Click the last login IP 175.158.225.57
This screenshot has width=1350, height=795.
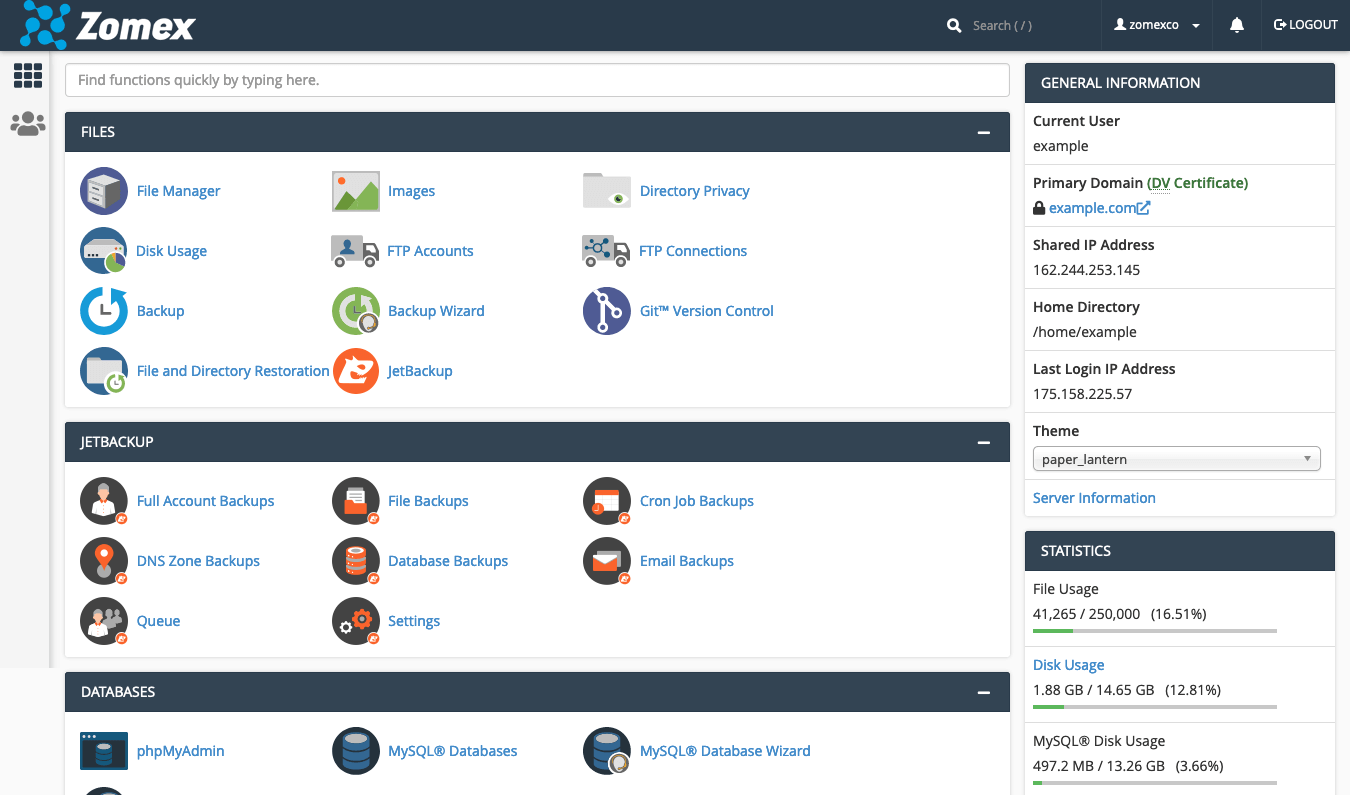(1082, 394)
